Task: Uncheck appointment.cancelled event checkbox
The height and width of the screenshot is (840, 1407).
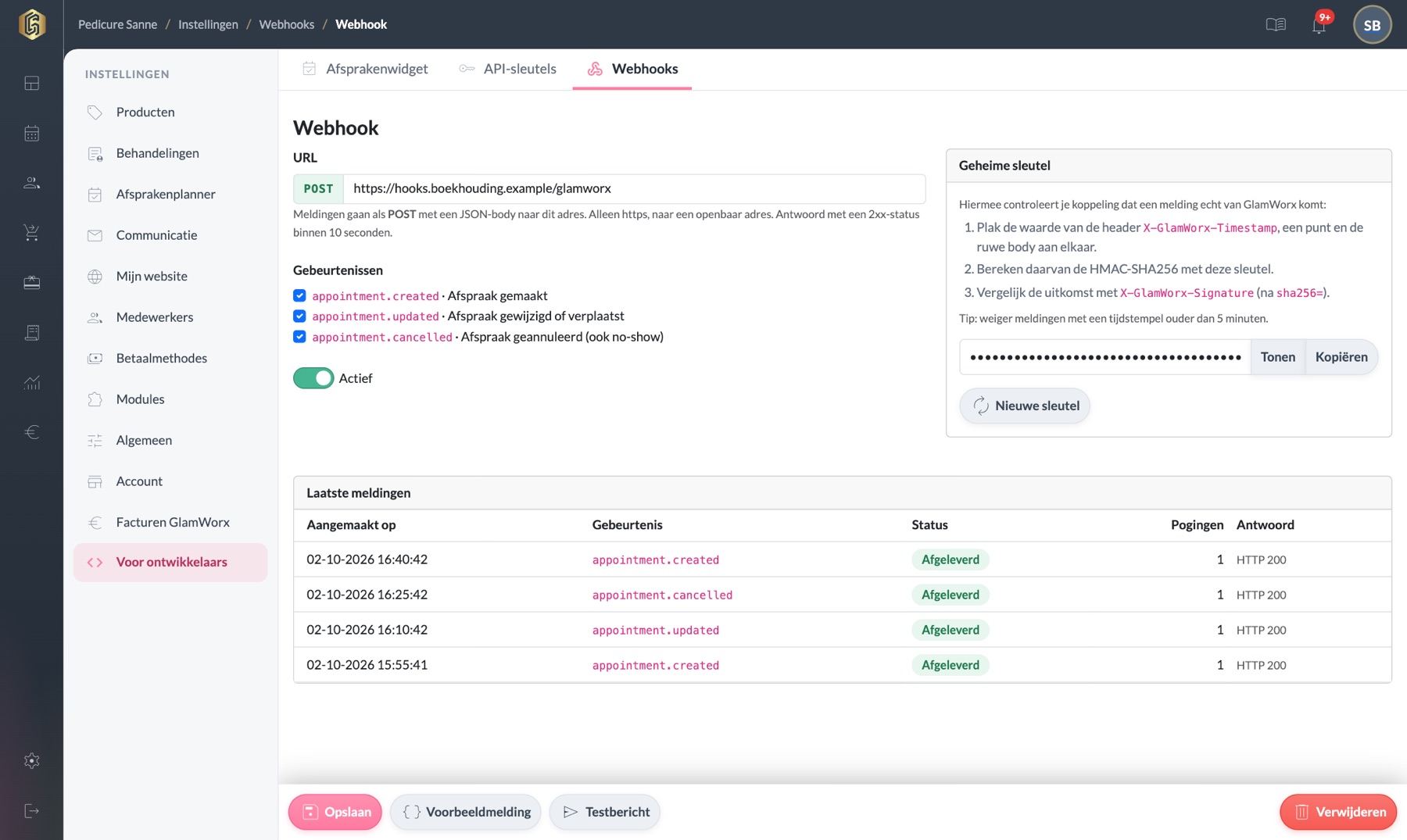Action: pos(299,337)
